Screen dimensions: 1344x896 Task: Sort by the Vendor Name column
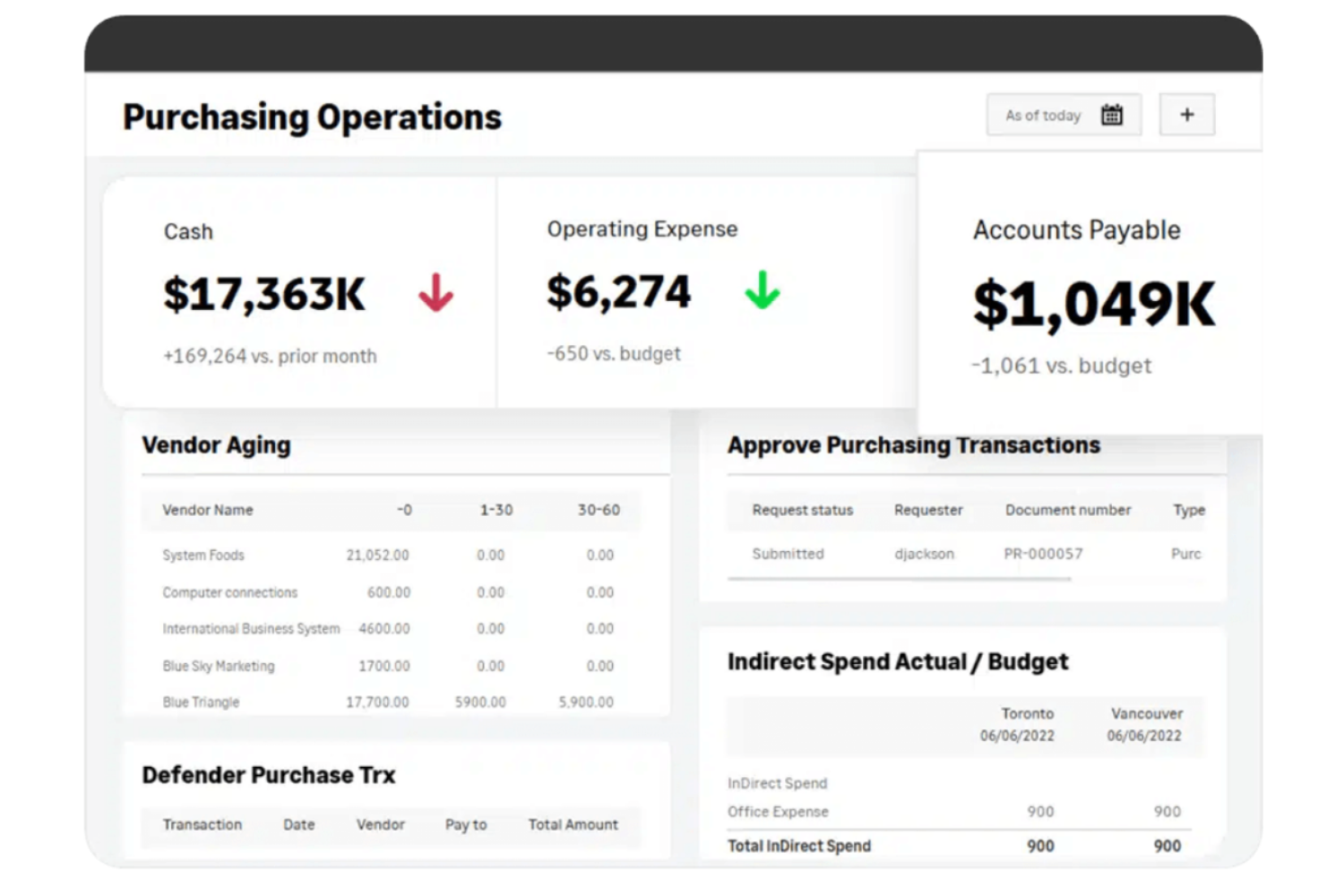tap(207, 510)
